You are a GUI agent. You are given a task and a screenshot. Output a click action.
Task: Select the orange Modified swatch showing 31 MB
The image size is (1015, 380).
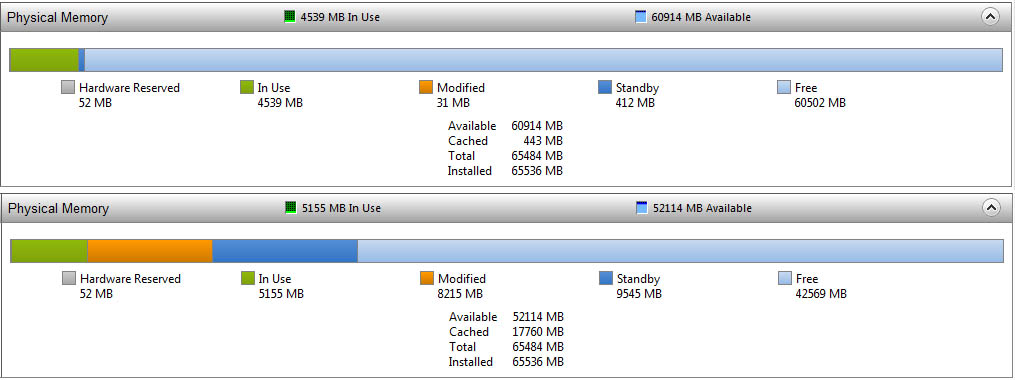(x=425, y=87)
